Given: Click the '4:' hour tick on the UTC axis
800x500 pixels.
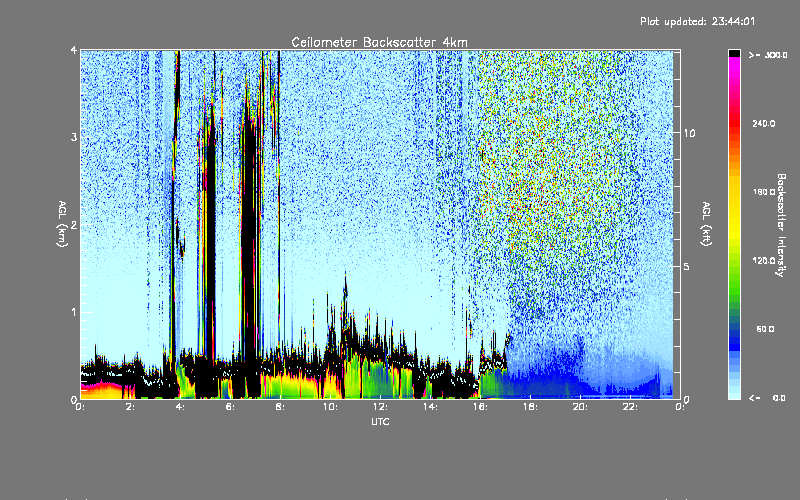Looking at the screenshot, I should 180,407.
